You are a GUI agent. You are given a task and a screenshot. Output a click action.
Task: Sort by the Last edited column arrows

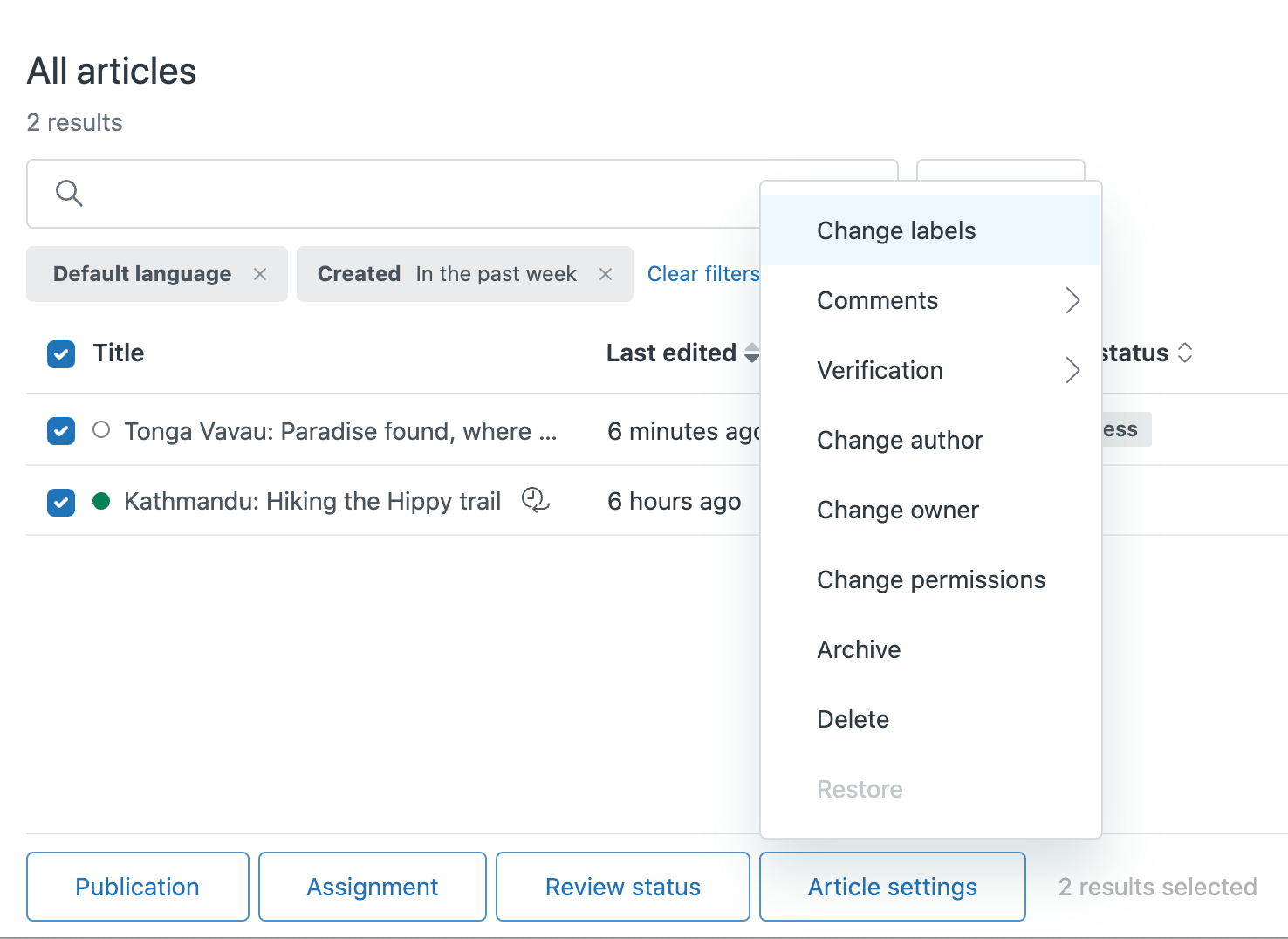coord(751,353)
